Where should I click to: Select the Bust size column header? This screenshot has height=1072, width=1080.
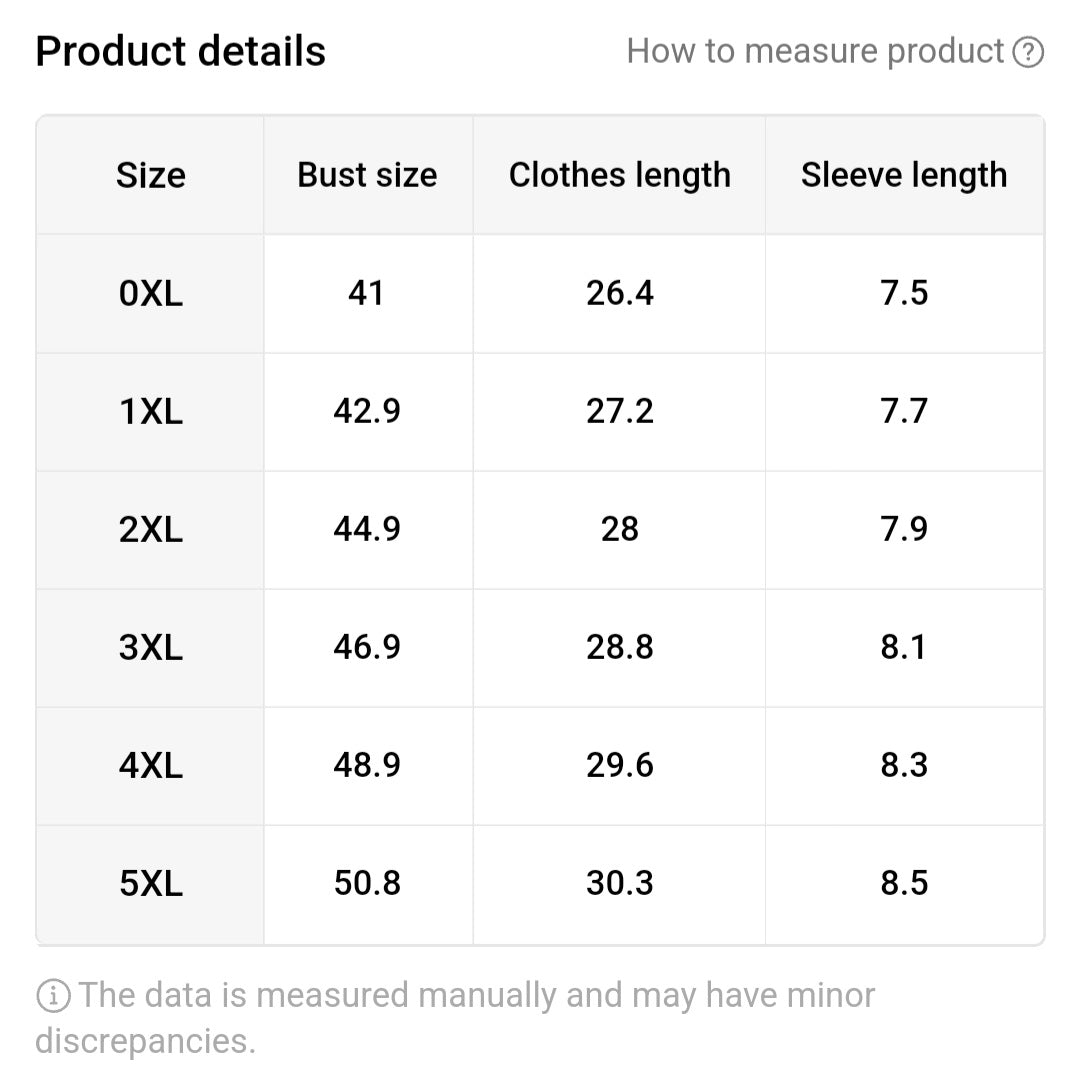(x=367, y=175)
